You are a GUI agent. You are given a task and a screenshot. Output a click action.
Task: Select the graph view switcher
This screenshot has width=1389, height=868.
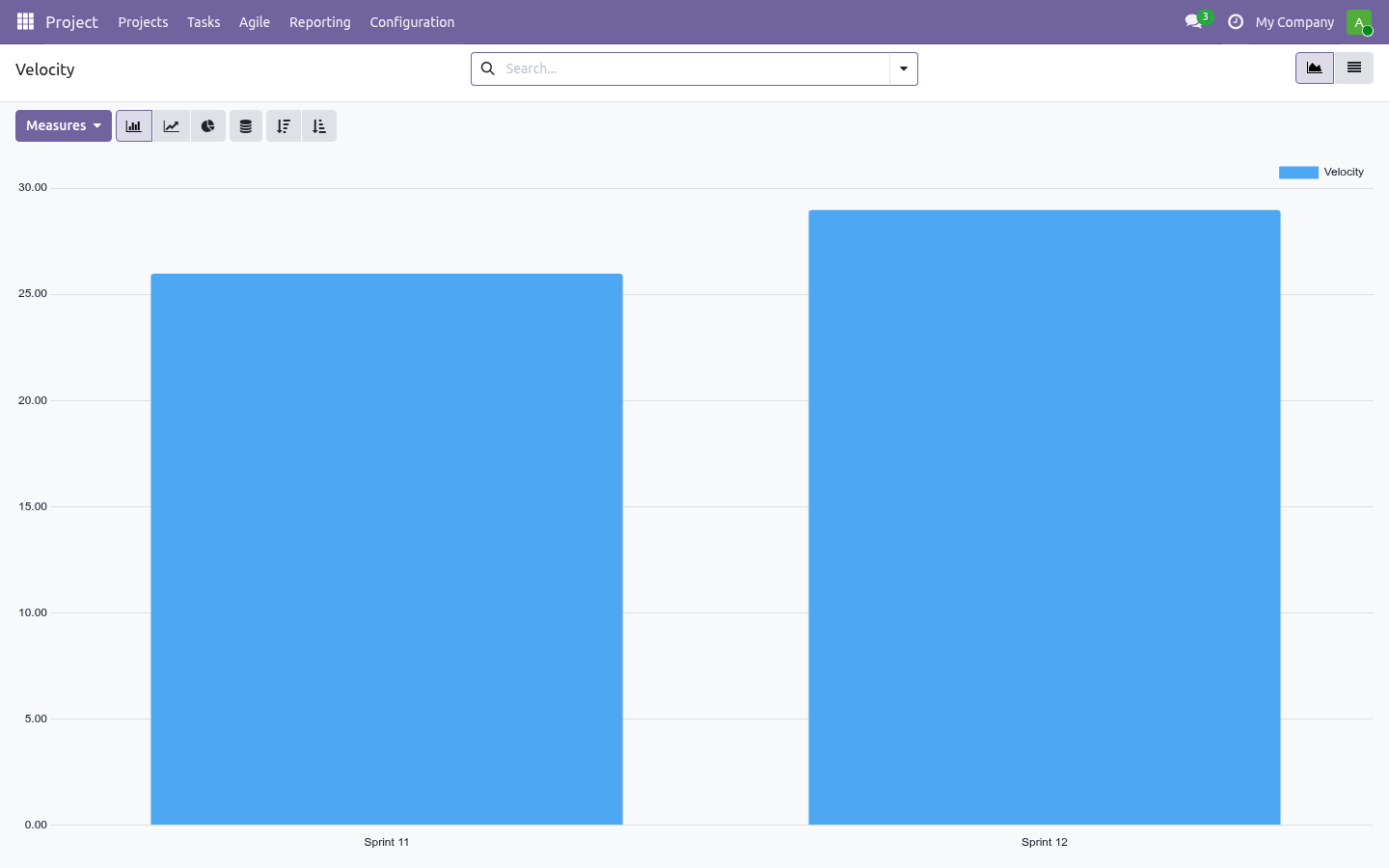pyautogui.click(x=1315, y=68)
